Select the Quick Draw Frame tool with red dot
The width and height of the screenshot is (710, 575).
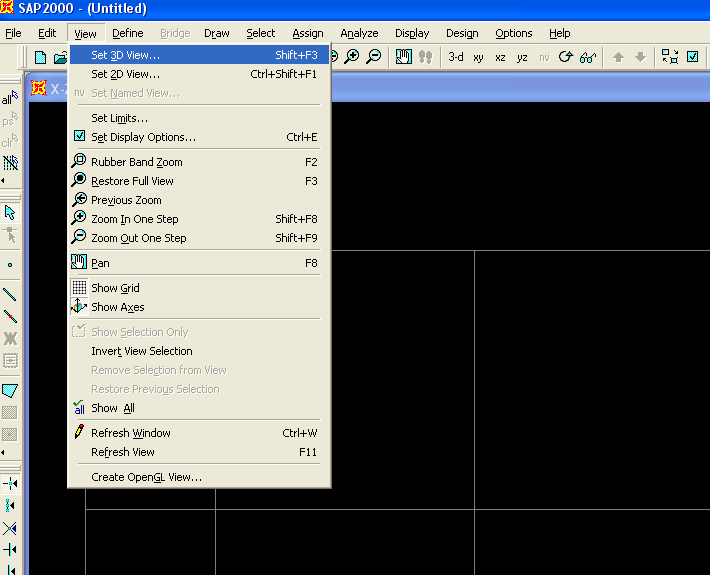[10, 316]
